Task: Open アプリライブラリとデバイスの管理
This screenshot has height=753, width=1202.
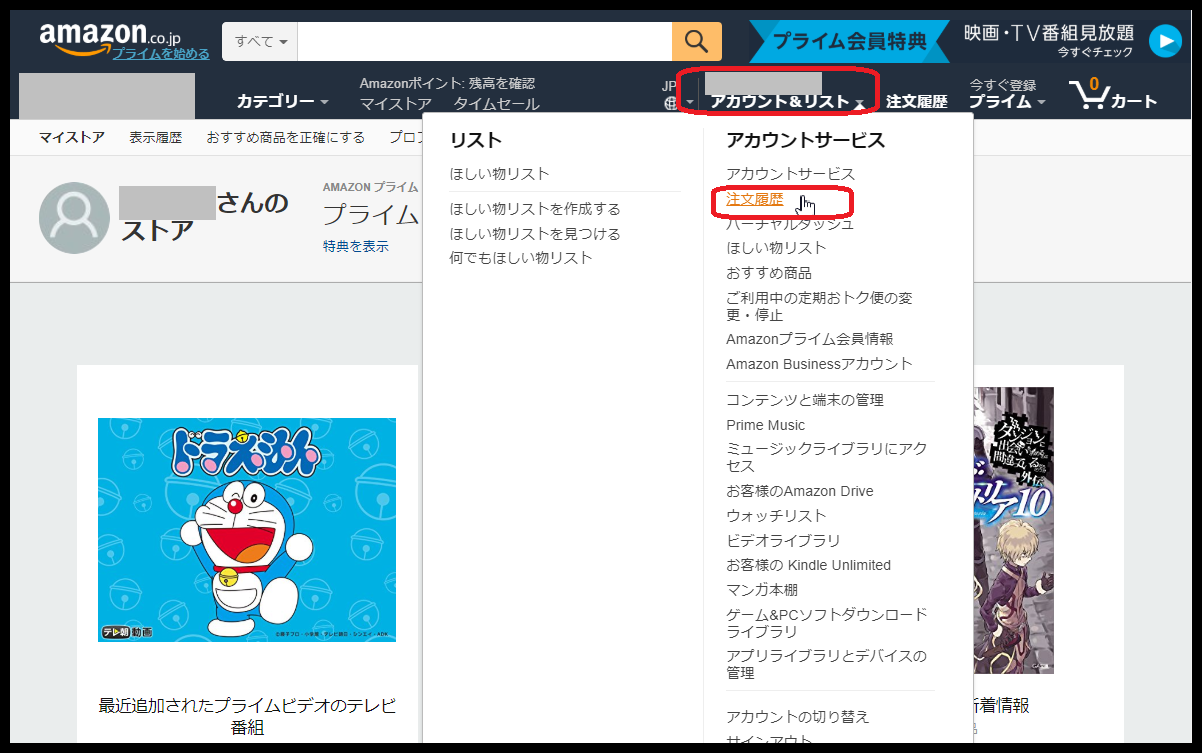Action: [x=827, y=664]
